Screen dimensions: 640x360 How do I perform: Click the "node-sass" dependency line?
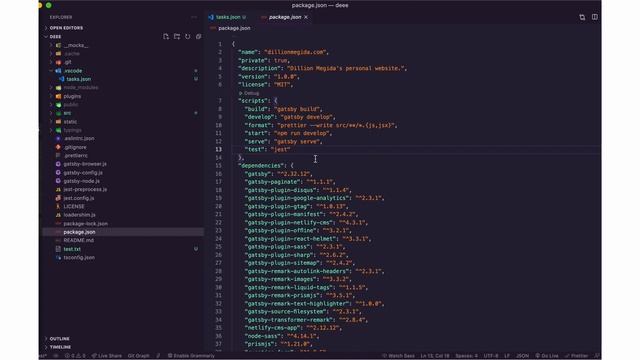point(282,336)
